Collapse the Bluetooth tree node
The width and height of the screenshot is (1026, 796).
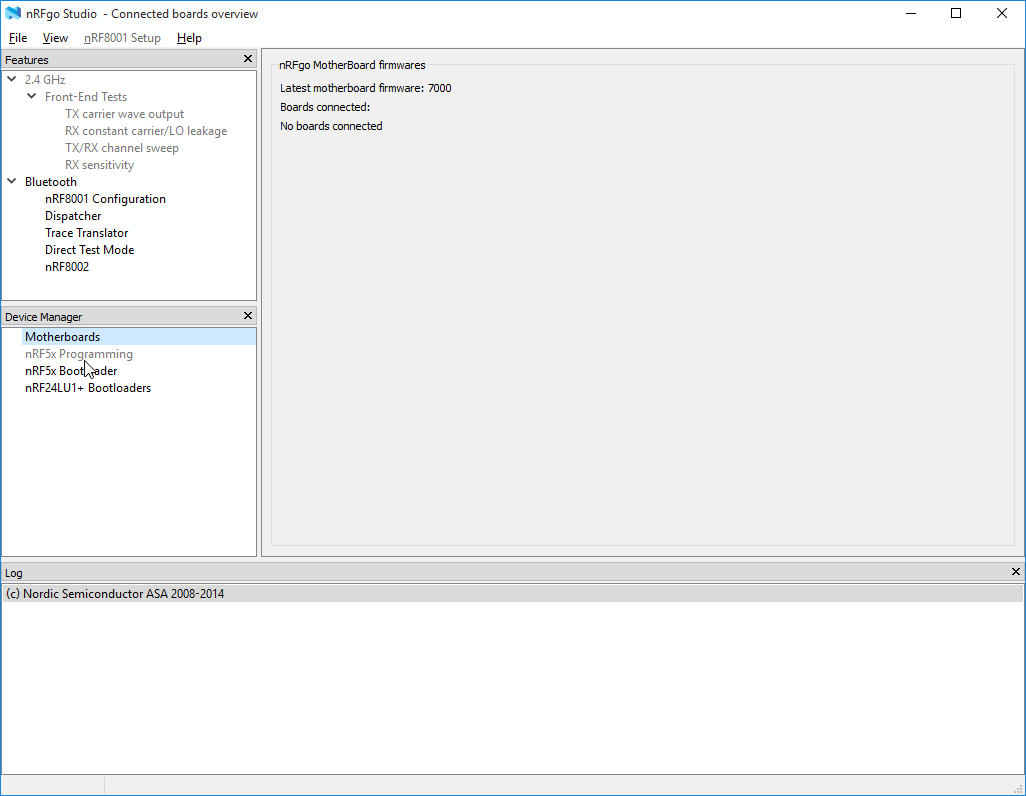[12, 181]
